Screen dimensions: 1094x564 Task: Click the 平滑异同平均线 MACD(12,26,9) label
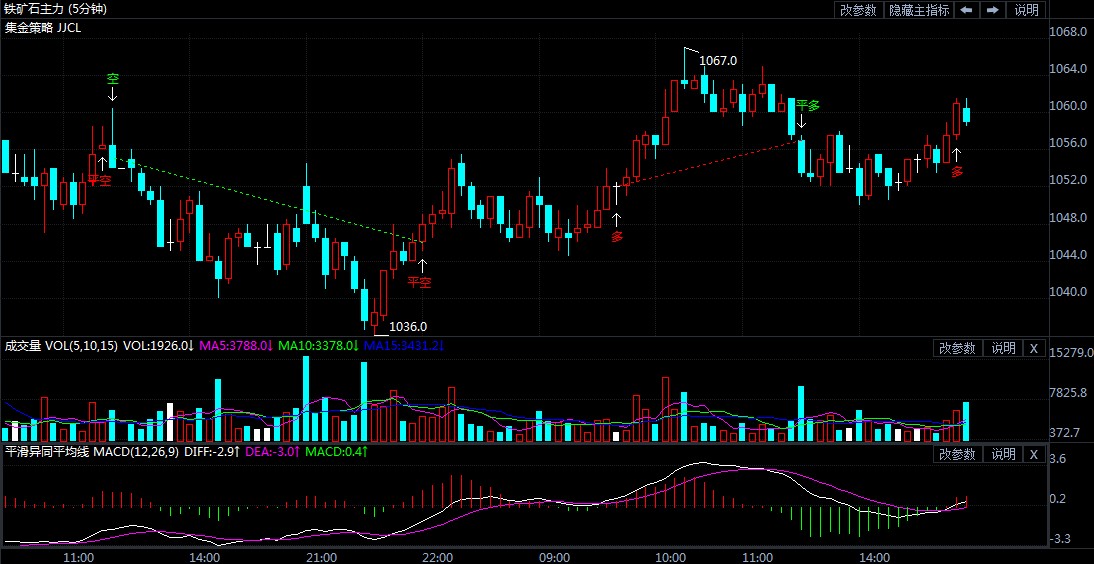92,452
